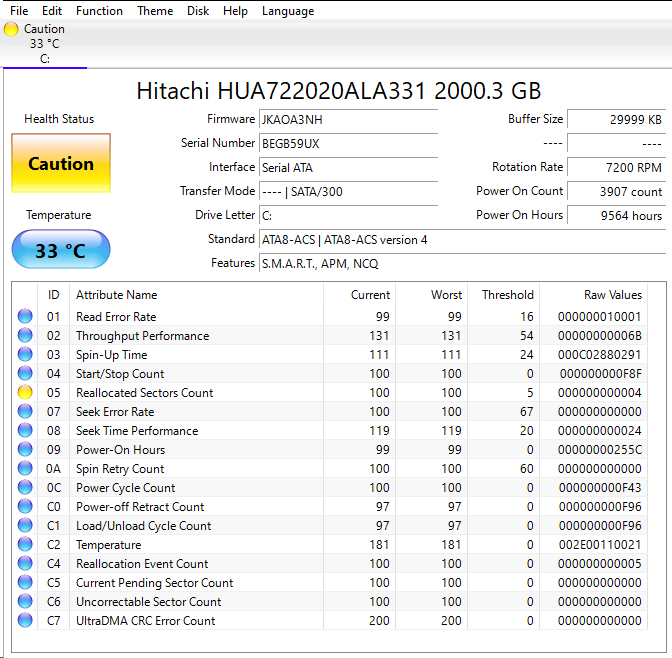672x658 pixels.
Task: Click the Threshold value 67 for Seek Error Rate
Action: [527, 412]
